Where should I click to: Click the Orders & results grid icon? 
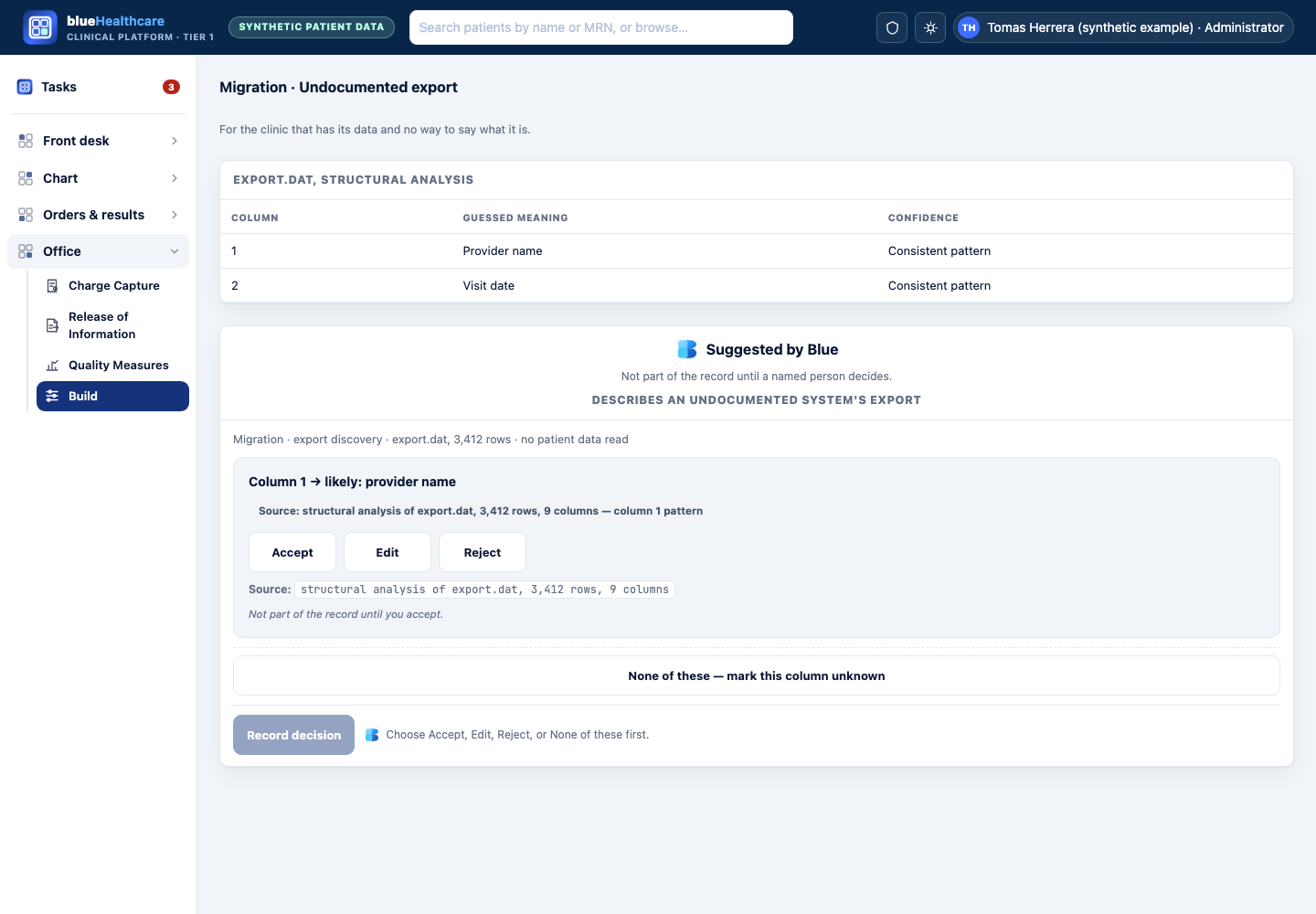[26, 215]
